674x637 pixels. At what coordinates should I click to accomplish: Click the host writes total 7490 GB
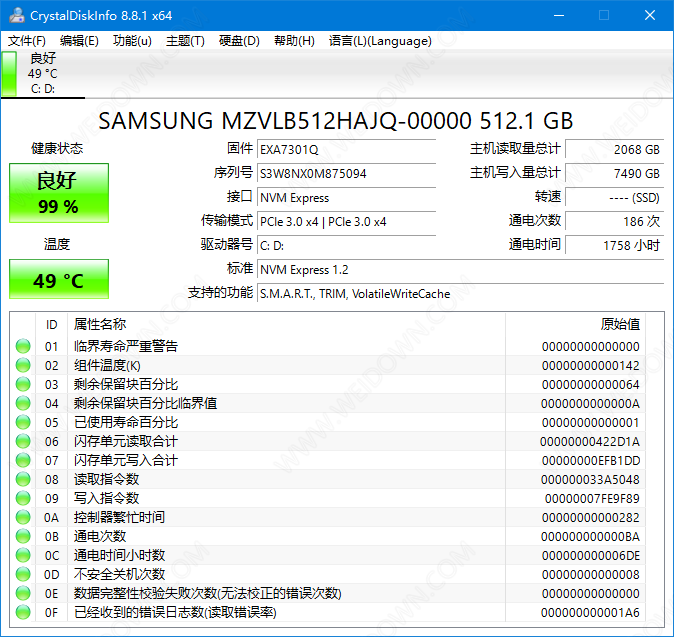pos(615,173)
